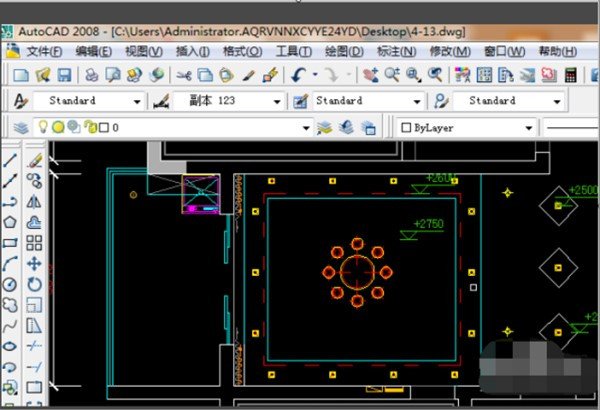Click the Undo arrow icon
This screenshot has width=600, height=410.
299,75
